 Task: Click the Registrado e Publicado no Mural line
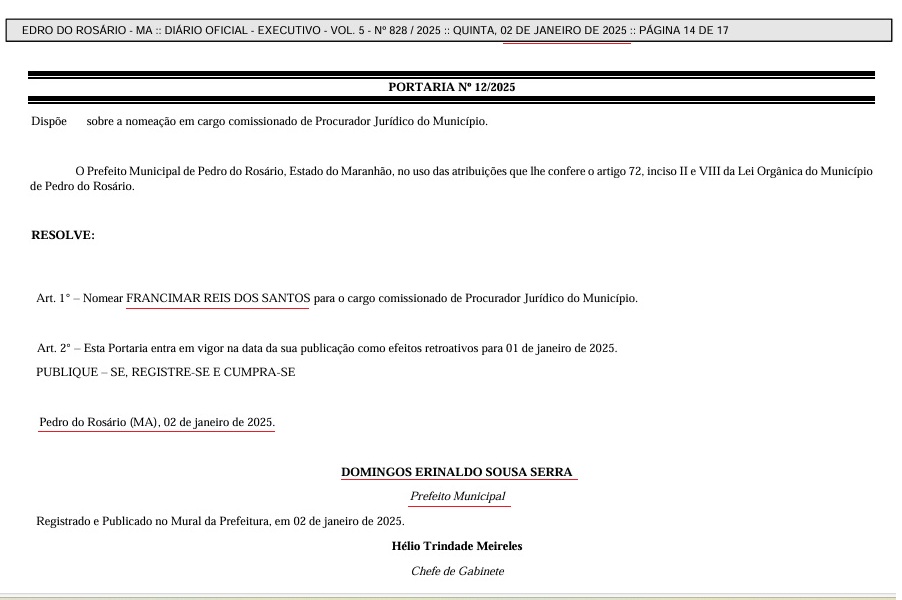[x=220, y=521]
